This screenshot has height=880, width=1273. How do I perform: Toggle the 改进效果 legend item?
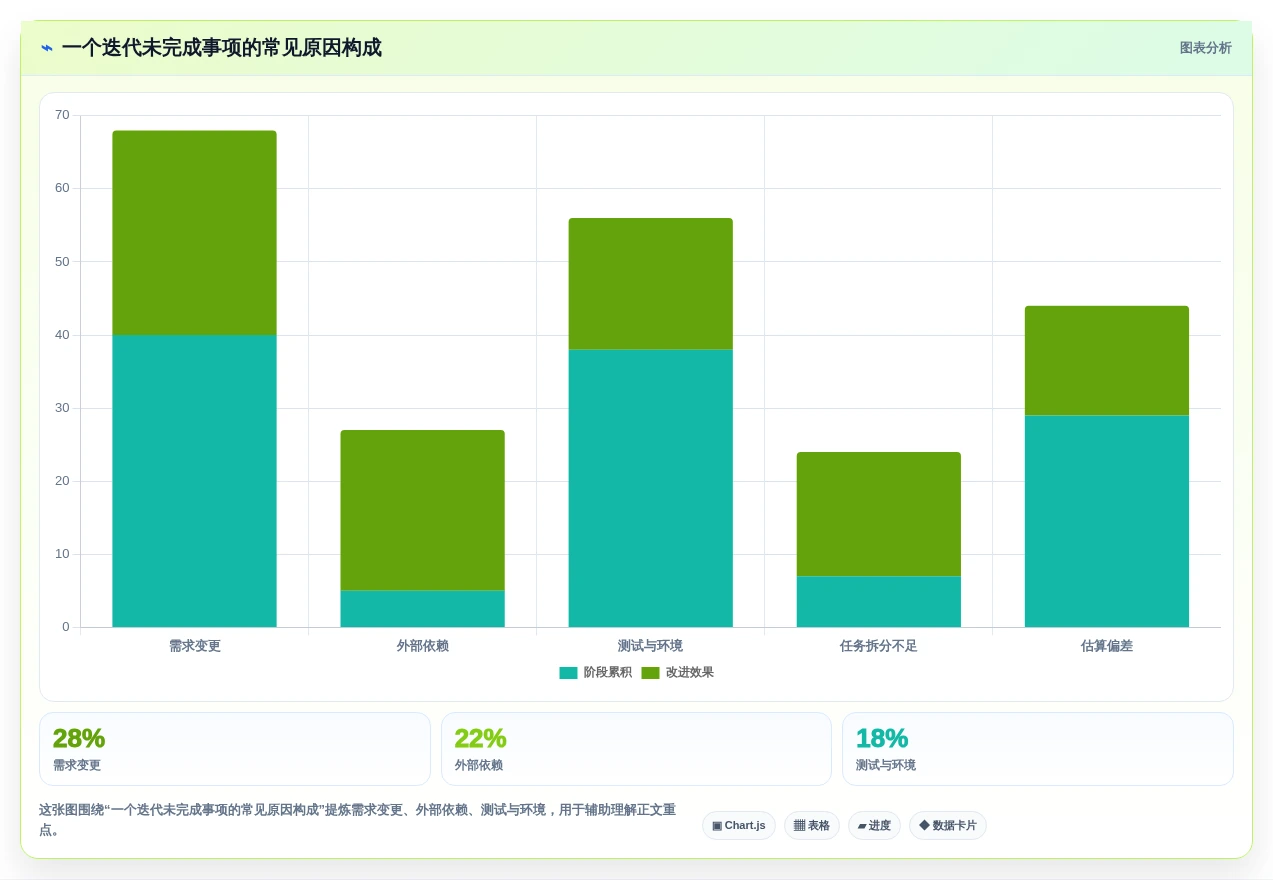[677, 672]
